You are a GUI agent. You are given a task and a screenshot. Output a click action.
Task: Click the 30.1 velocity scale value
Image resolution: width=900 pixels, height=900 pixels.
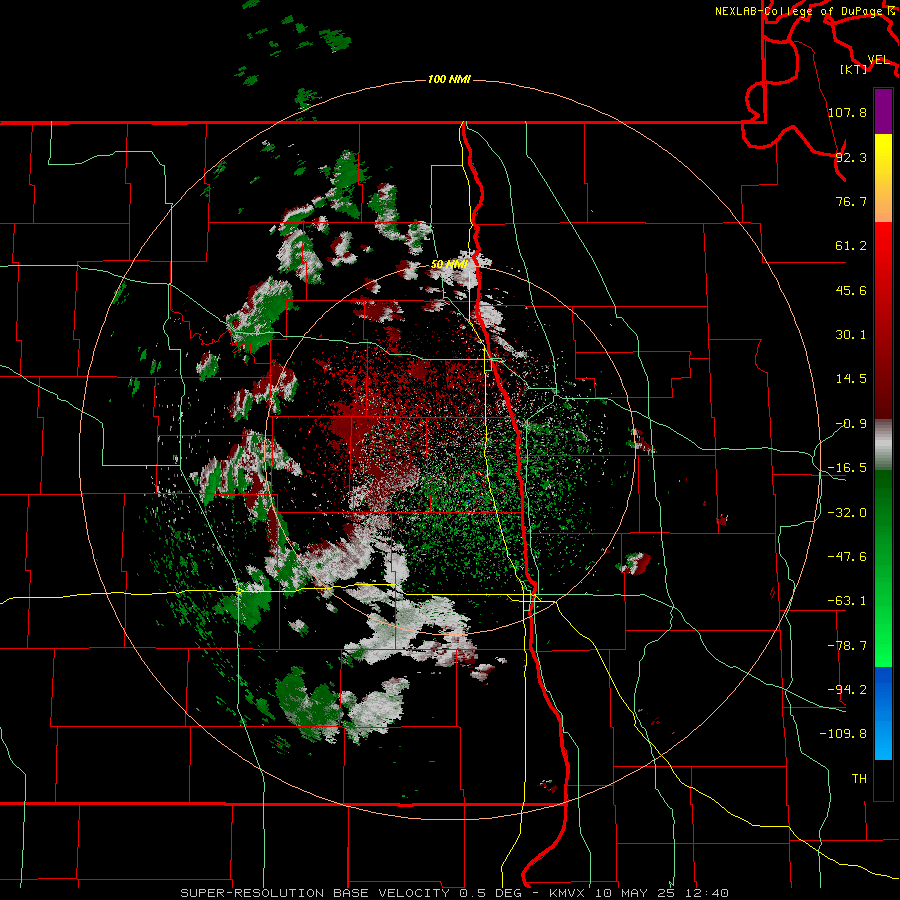click(851, 335)
